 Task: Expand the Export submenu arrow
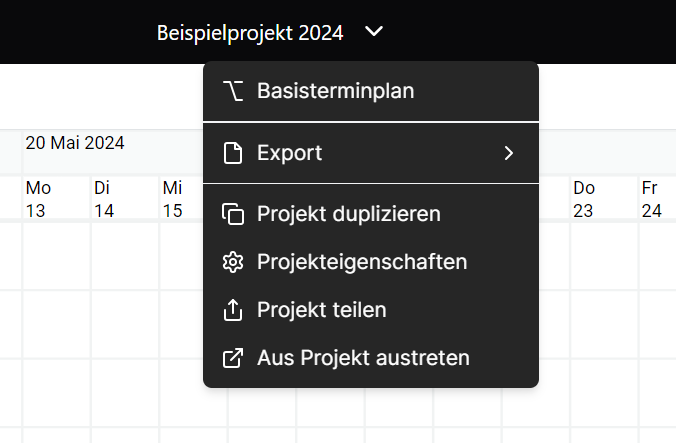509,153
